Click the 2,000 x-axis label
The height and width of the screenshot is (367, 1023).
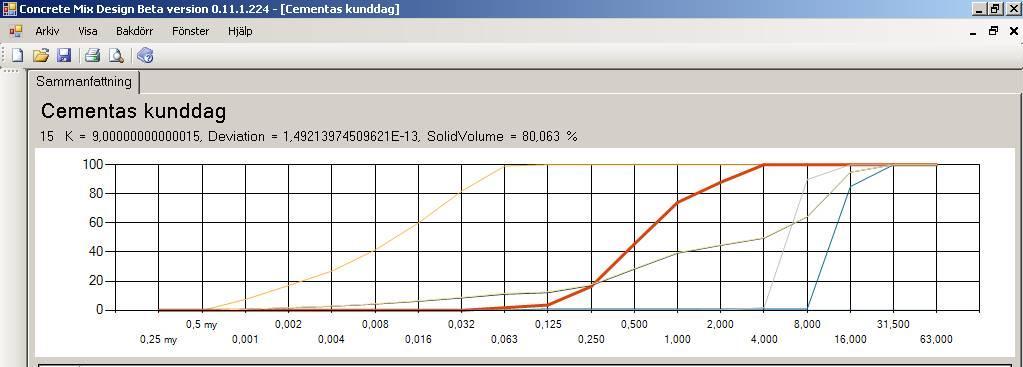click(x=720, y=325)
